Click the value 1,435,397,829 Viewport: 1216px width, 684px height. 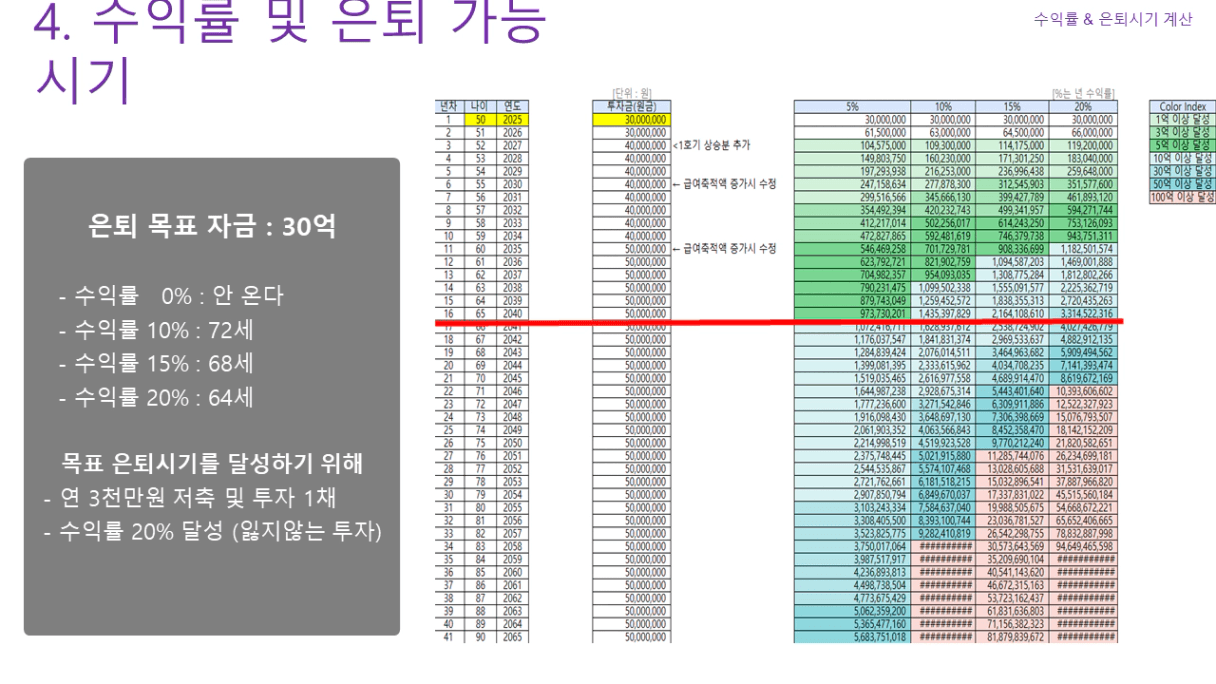944,313
